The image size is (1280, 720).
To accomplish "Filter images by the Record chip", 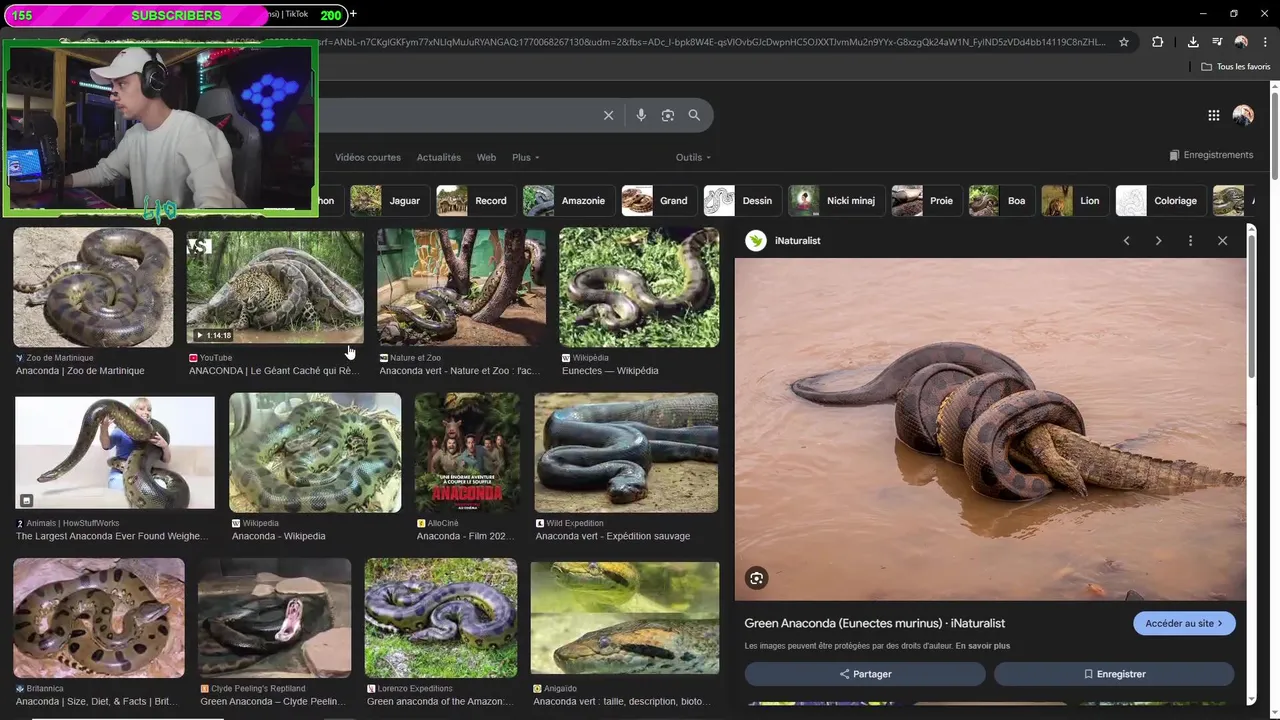I will tap(476, 201).
